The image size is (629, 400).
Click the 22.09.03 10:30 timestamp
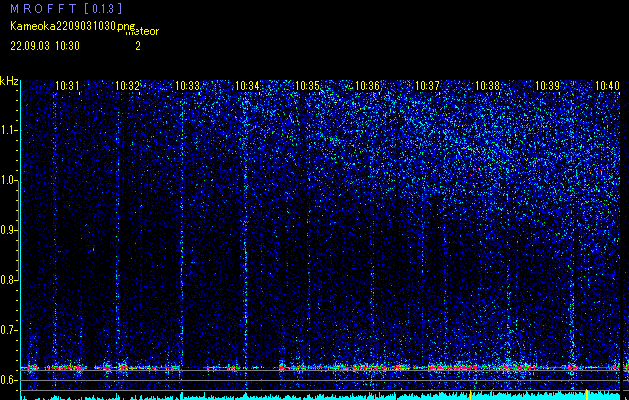click(x=45, y=46)
